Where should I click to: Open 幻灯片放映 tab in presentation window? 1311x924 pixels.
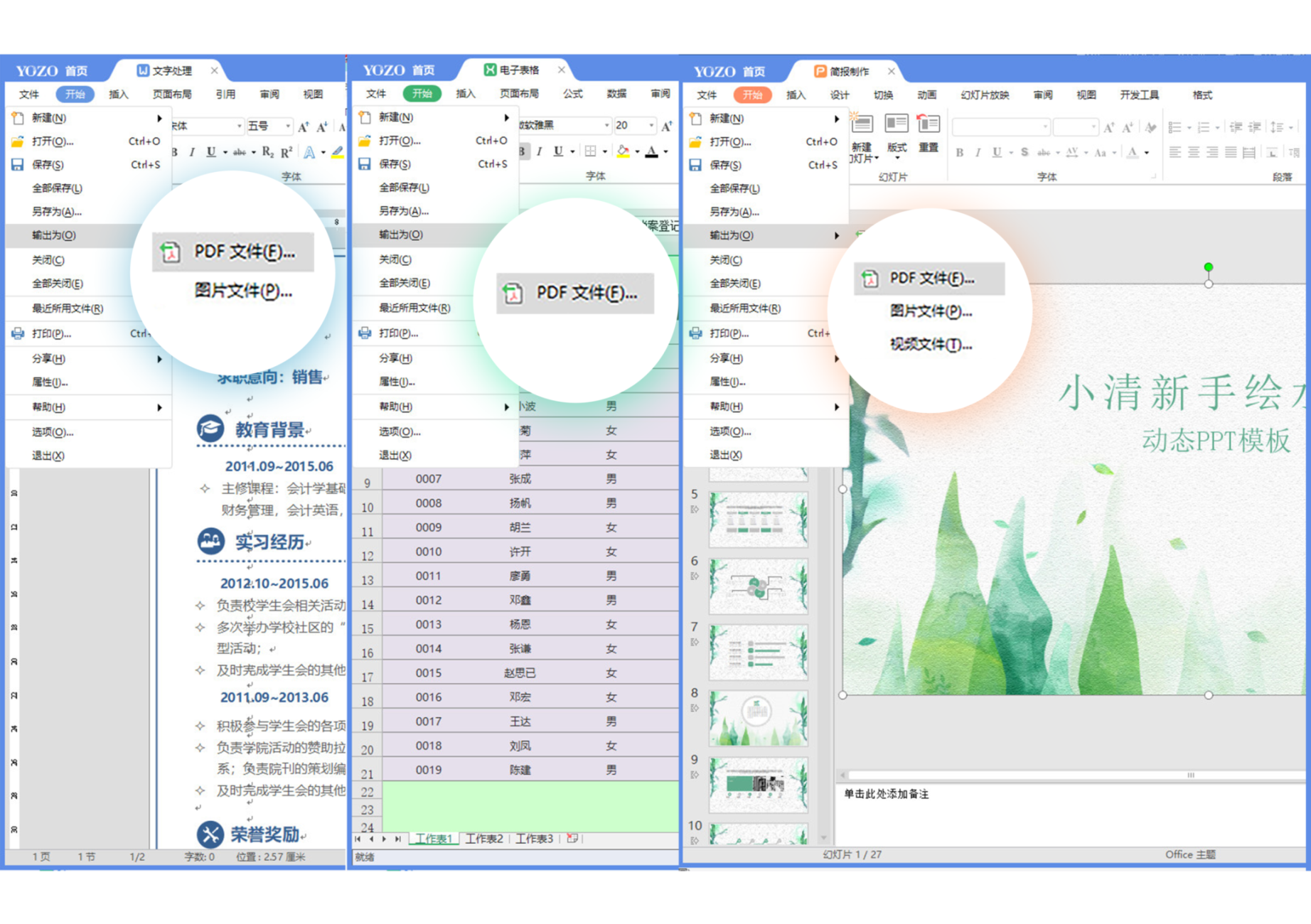[985, 95]
